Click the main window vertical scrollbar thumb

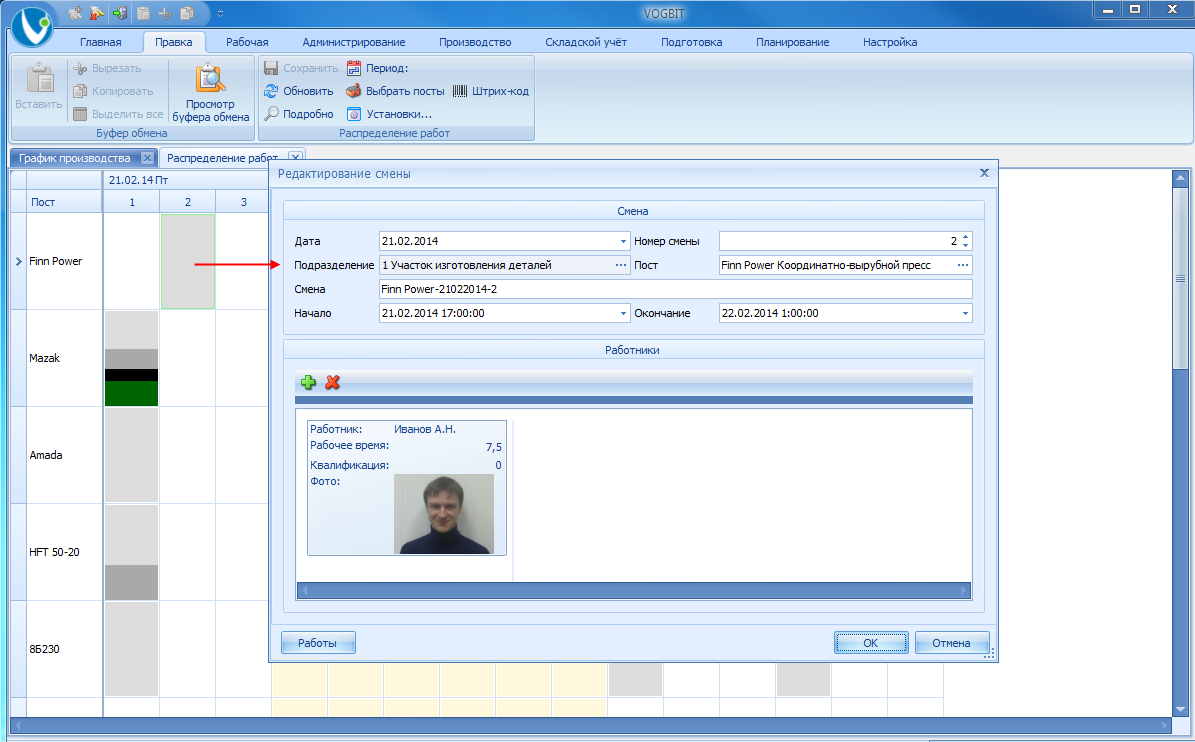click(1181, 279)
